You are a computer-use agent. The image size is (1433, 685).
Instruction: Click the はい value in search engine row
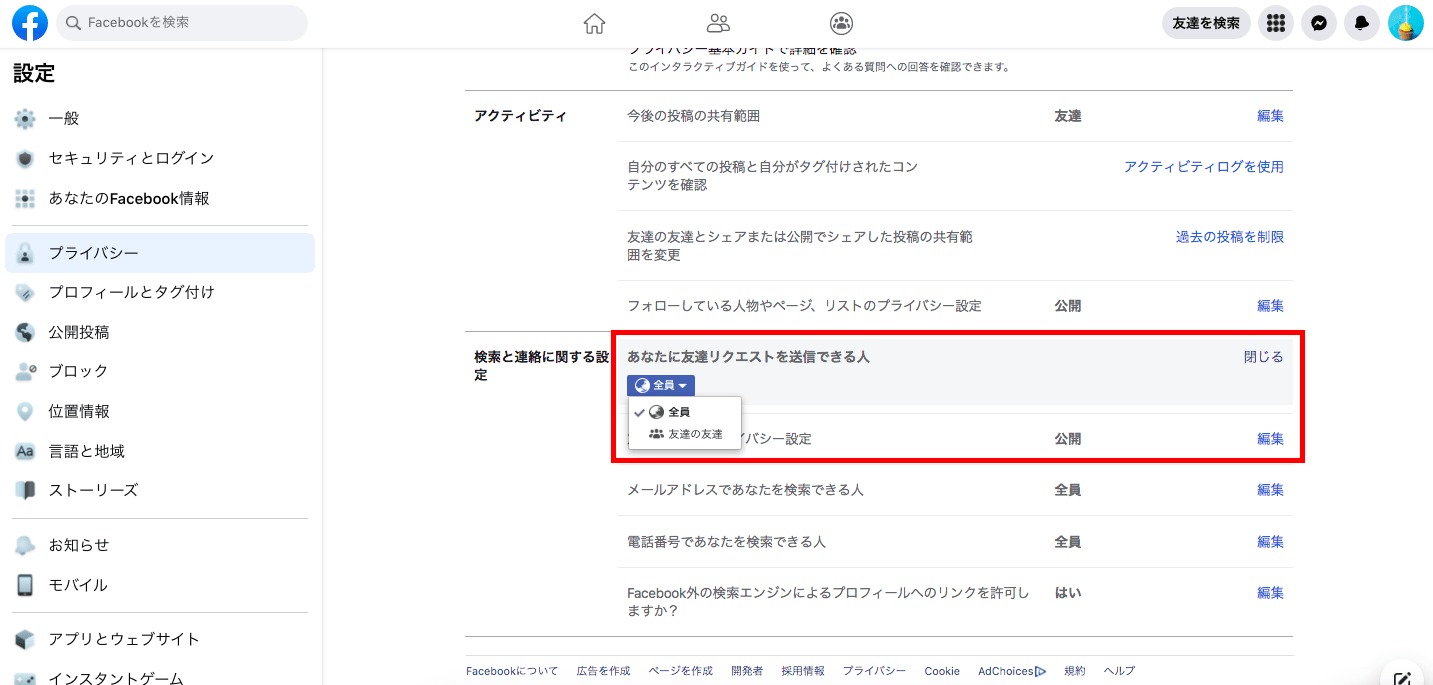1068,593
